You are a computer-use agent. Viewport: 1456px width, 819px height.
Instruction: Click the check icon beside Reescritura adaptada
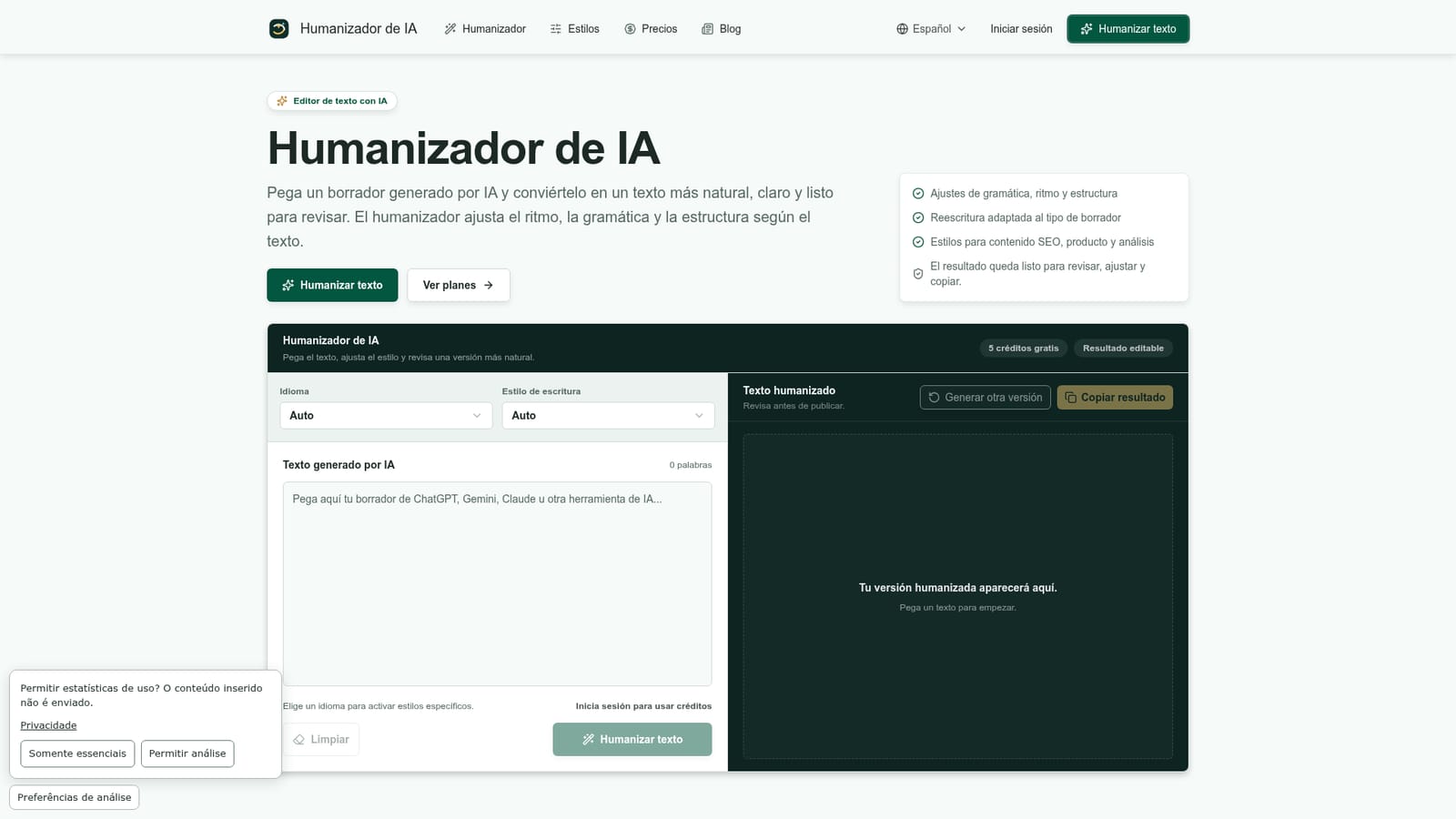(x=918, y=217)
